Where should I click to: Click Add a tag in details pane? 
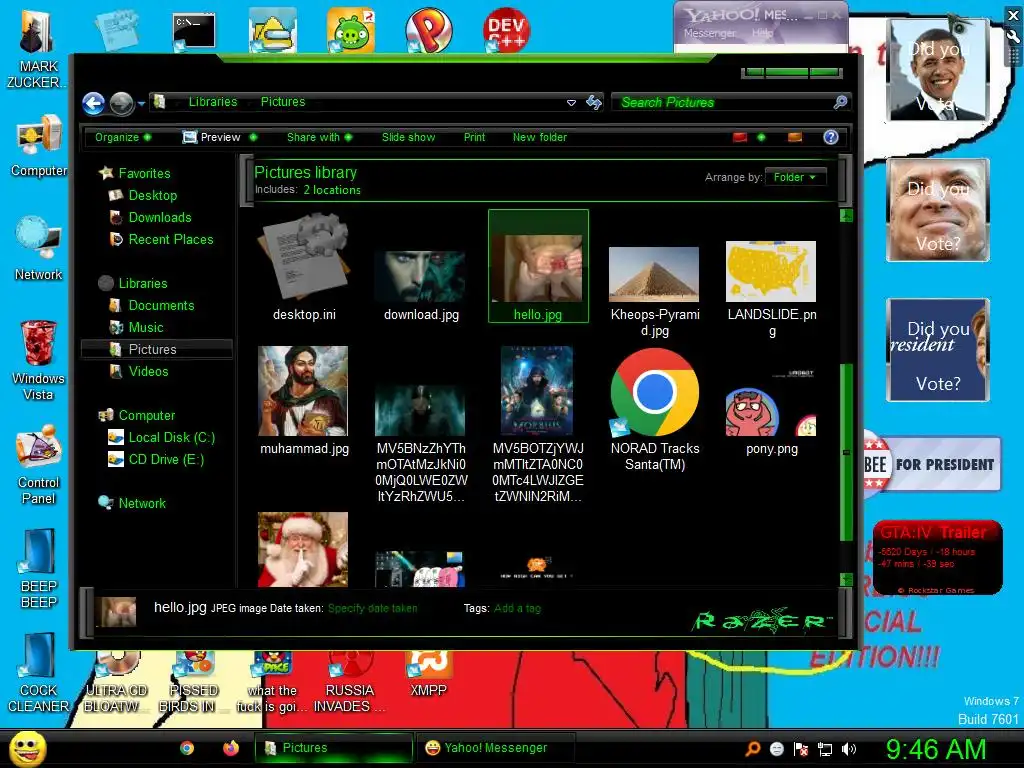(x=517, y=609)
